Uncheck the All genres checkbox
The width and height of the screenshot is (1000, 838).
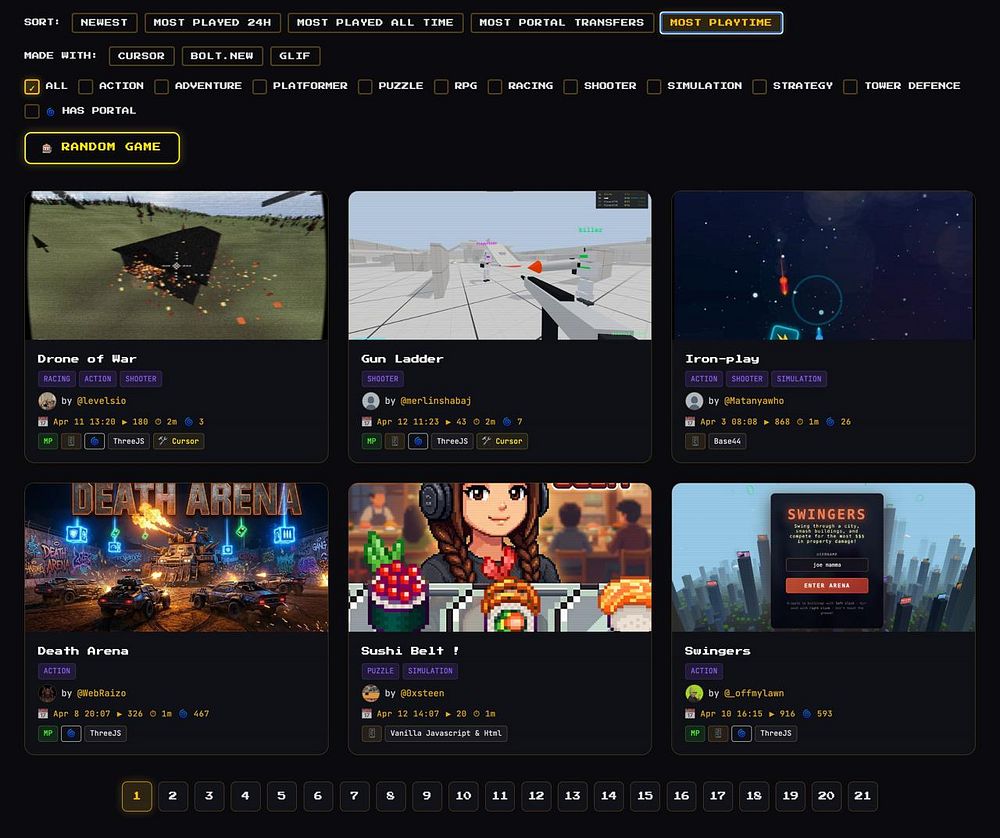click(31, 86)
